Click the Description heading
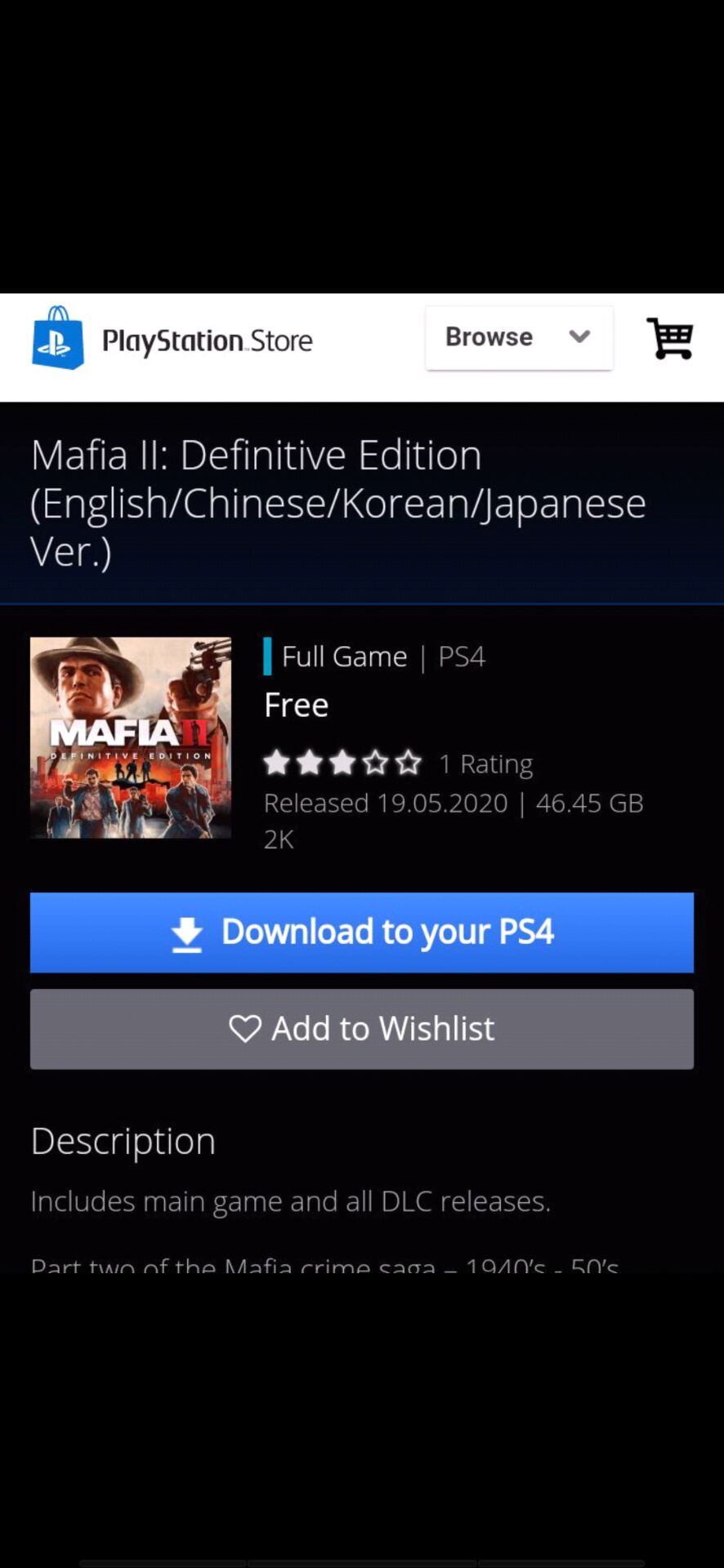 click(x=123, y=1141)
